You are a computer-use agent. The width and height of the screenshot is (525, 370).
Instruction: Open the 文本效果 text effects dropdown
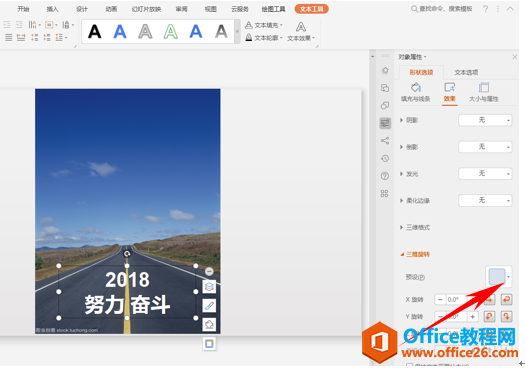point(301,32)
